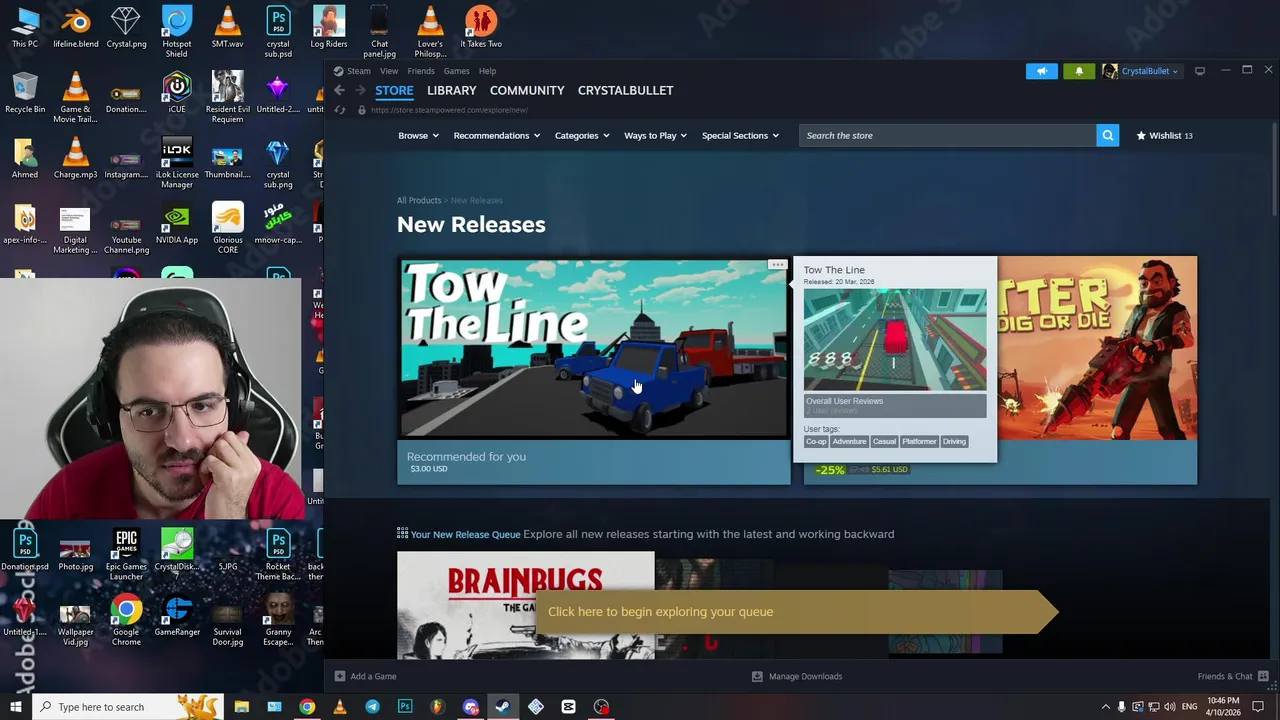Click the padlock icon beside store URL
This screenshot has height=720, width=1280.
[x=362, y=110]
